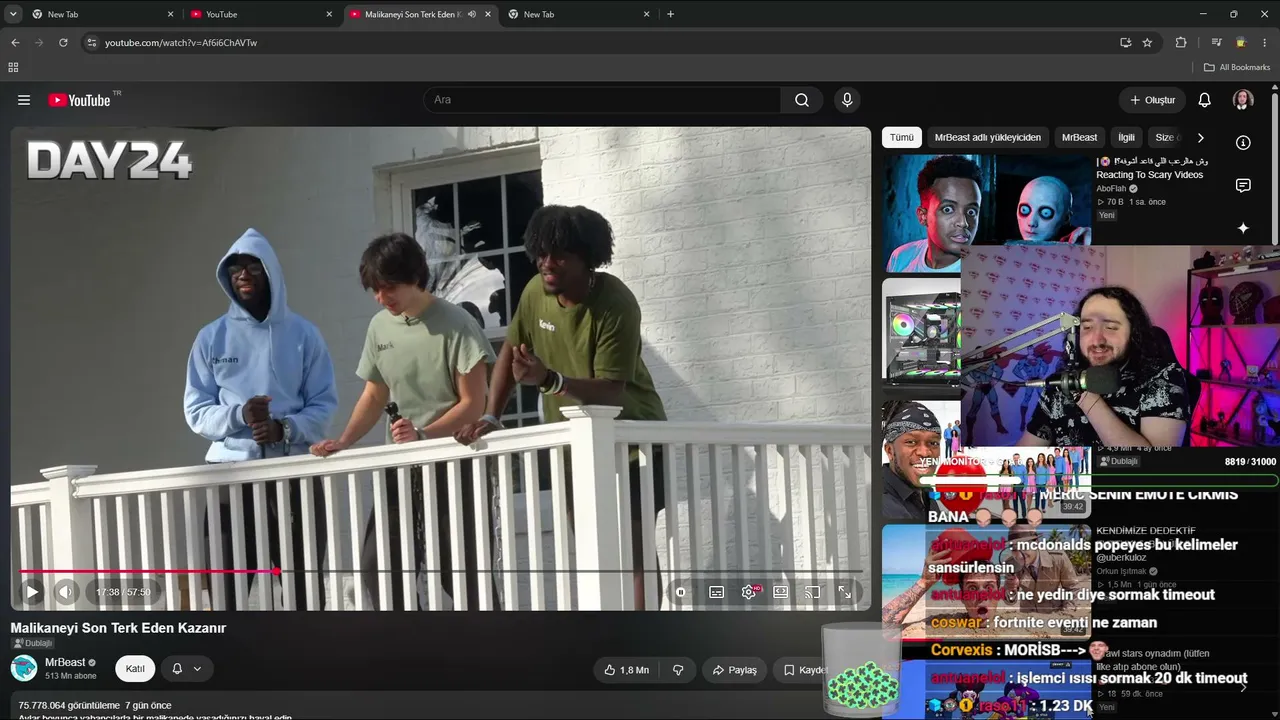Join the channel with Katıl
Screen dimensions: 1280x720
(x=135, y=669)
